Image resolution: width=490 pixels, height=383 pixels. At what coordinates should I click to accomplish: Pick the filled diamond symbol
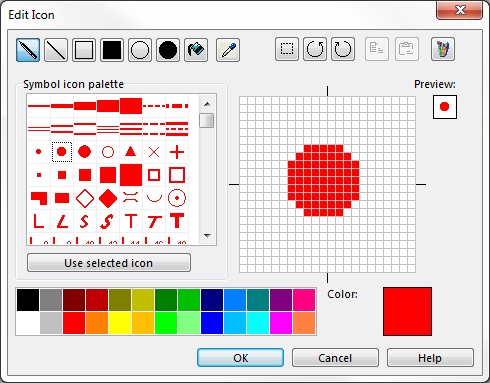click(108, 198)
